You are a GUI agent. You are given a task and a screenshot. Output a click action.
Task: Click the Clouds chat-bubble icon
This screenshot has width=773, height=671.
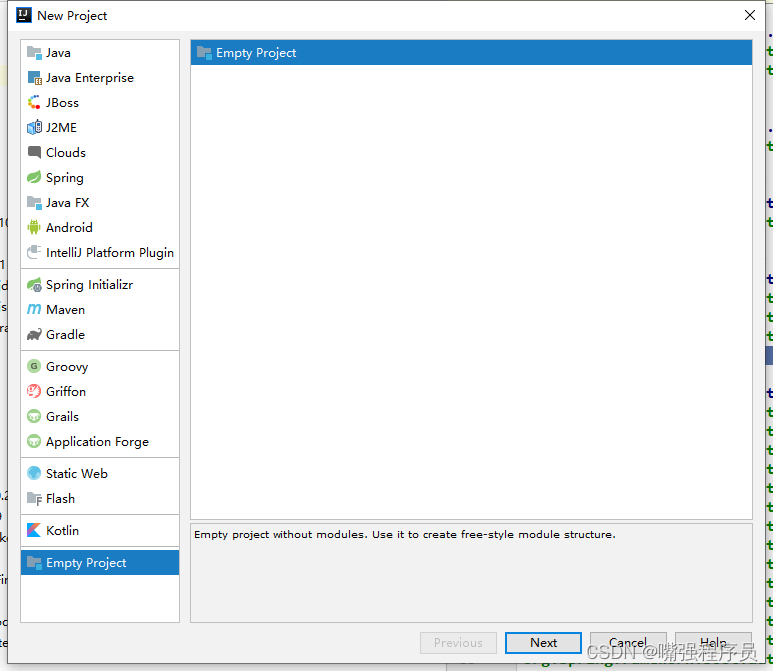(x=34, y=152)
